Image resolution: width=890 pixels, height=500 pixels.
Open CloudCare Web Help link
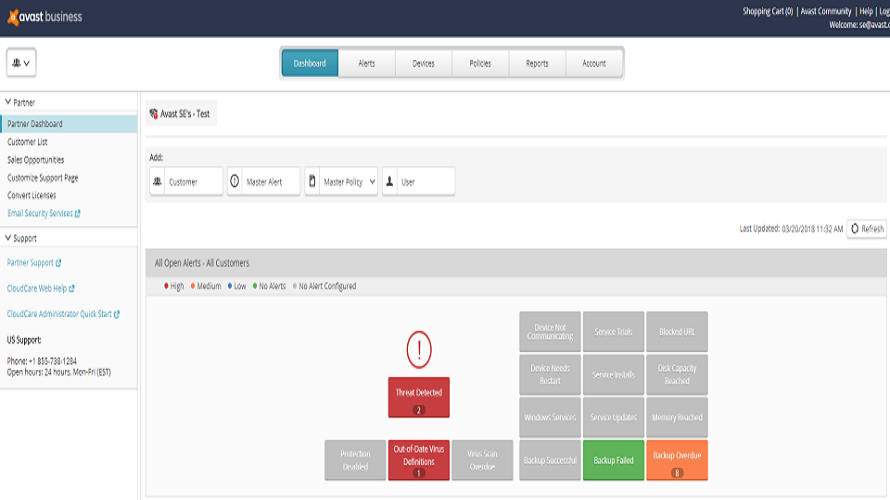37,288
